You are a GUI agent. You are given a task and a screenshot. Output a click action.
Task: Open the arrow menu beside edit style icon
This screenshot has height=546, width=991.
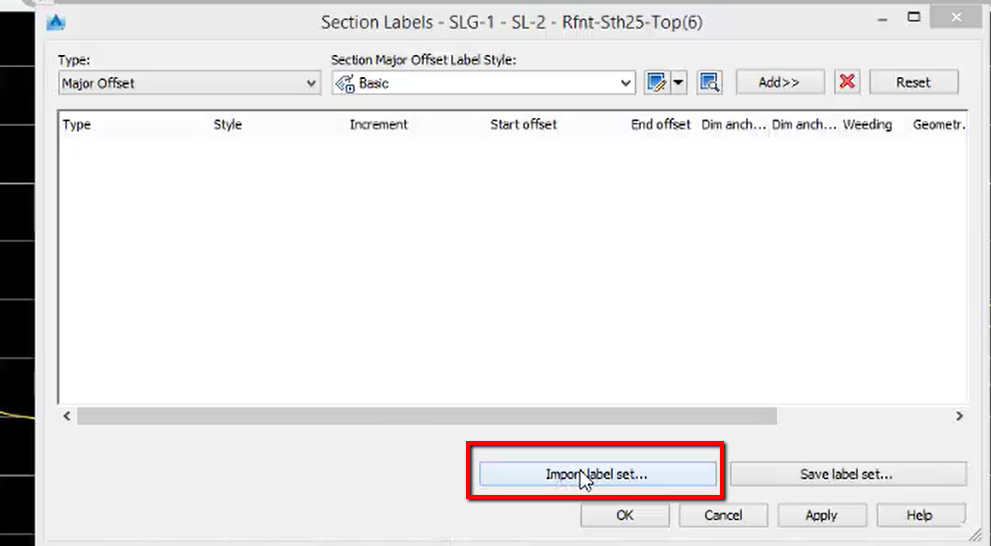[x=679, y=83]
